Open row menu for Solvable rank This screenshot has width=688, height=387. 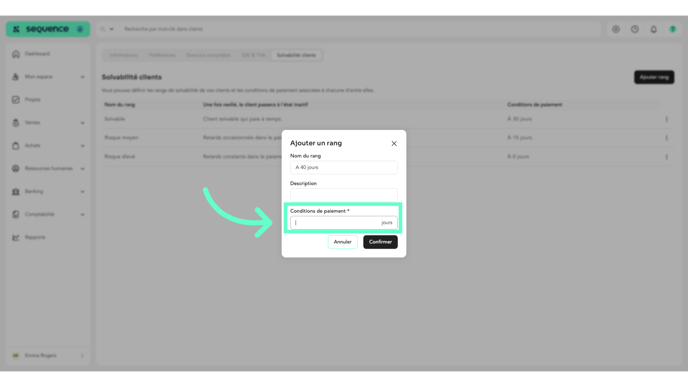pos(666,119)
